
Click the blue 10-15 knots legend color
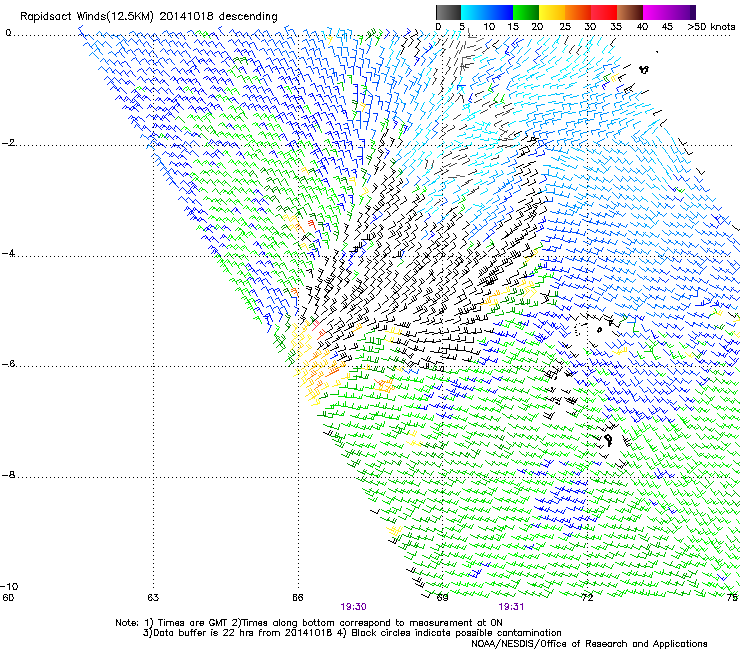[500, 12]
